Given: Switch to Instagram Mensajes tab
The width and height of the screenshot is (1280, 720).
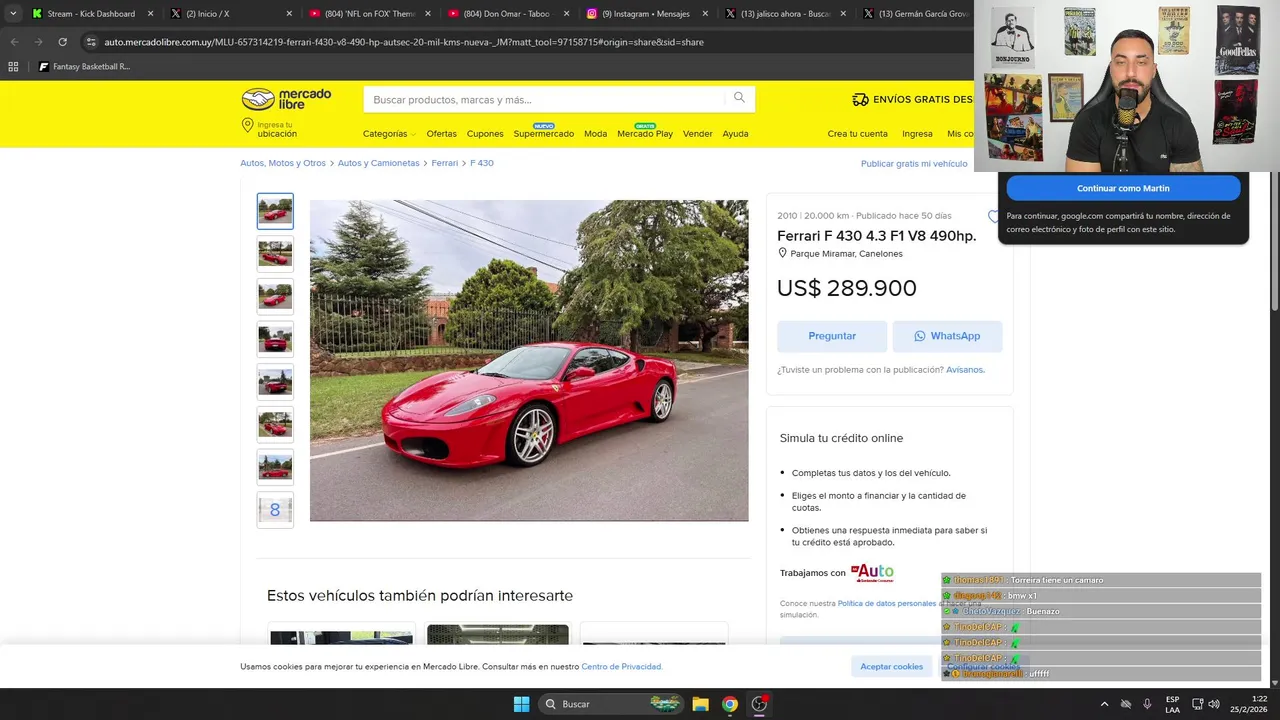Looking at the screenshot, I should coord(645,14).
